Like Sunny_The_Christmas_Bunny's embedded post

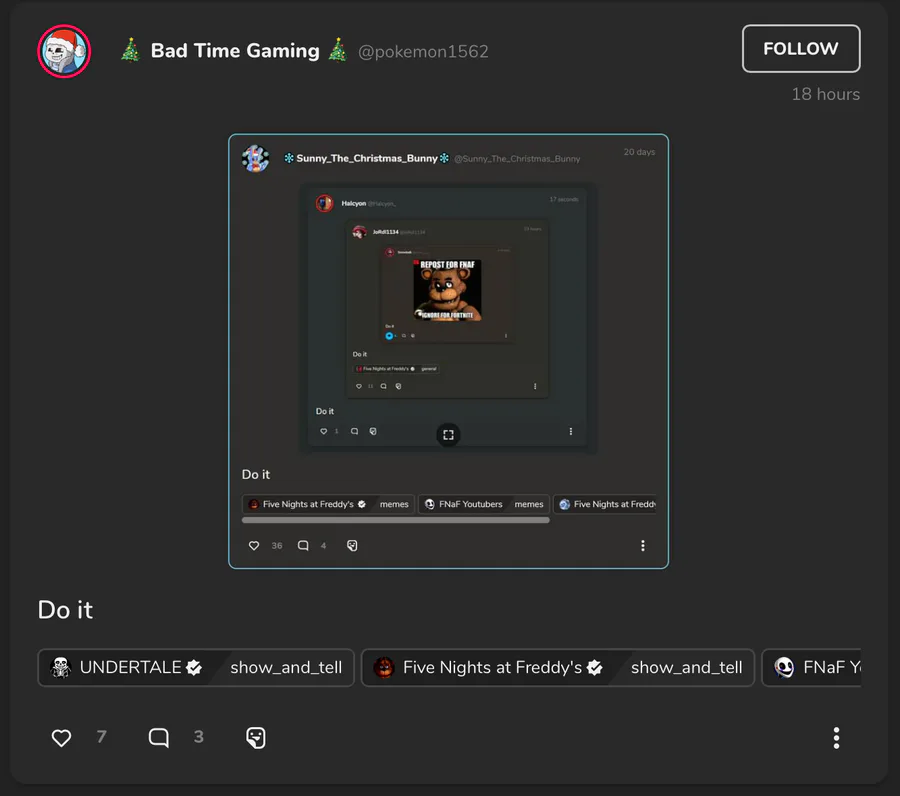point(254,545)
